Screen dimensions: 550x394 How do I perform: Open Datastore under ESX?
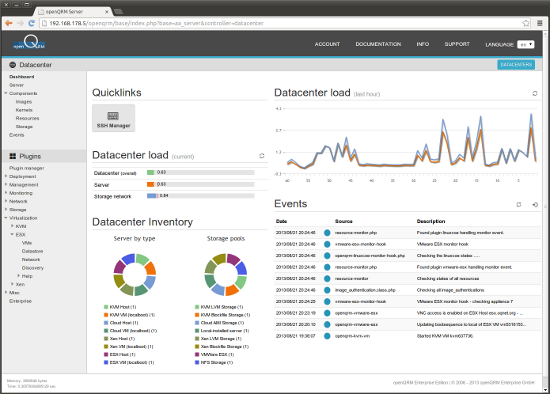click(x=32, y=251)
